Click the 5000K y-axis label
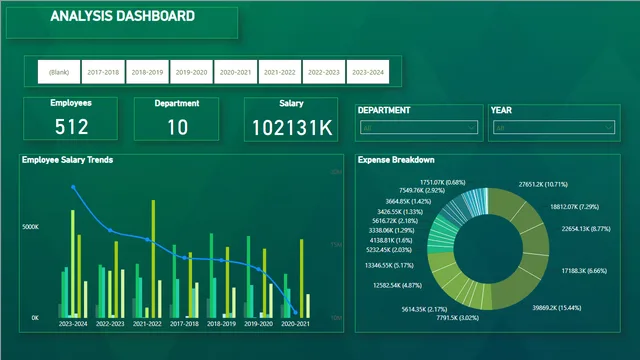 click(31, 227)
